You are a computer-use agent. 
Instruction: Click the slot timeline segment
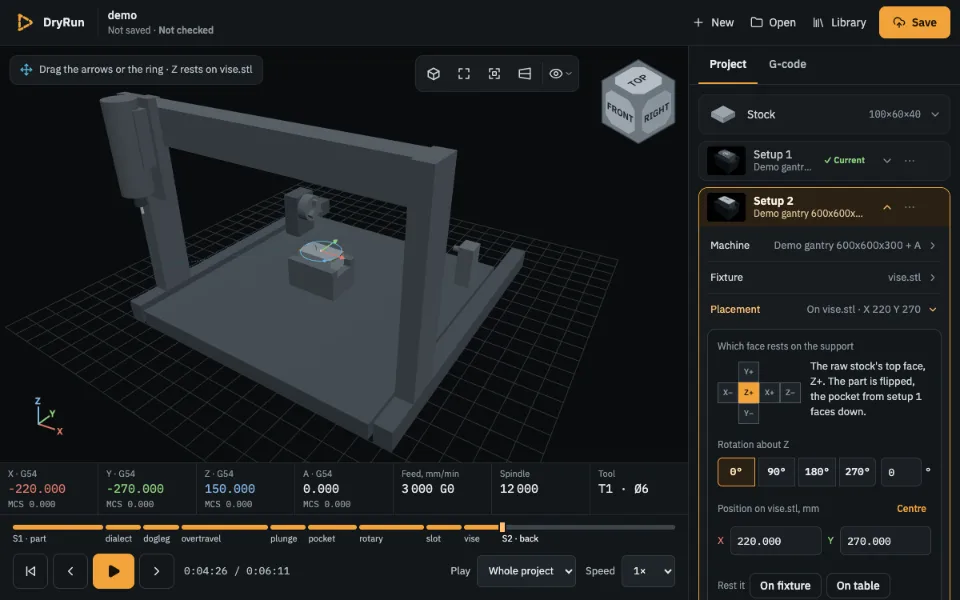(x=444, y=527)
